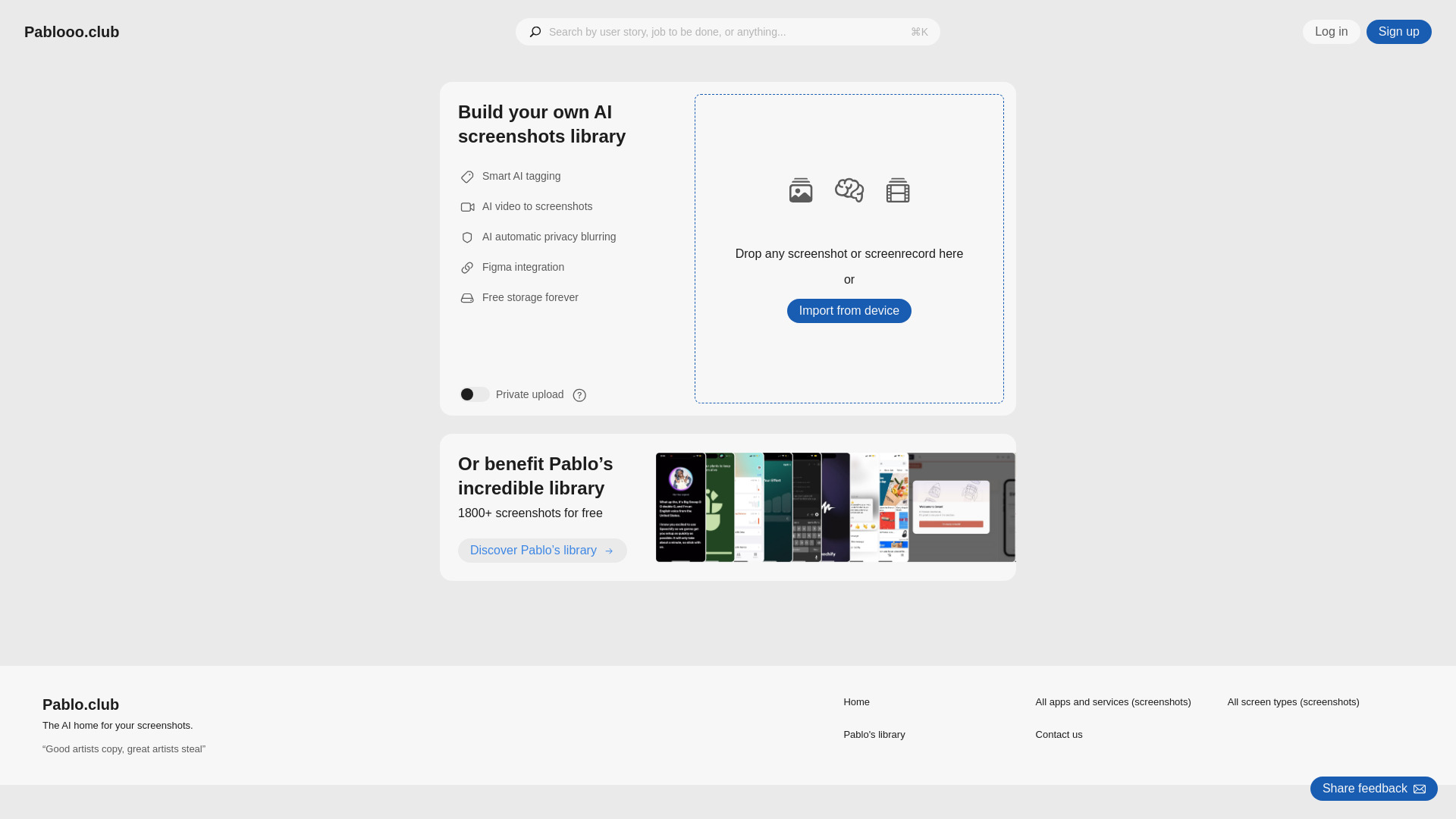Click the All screen types screenshots link

point(1293,701)
